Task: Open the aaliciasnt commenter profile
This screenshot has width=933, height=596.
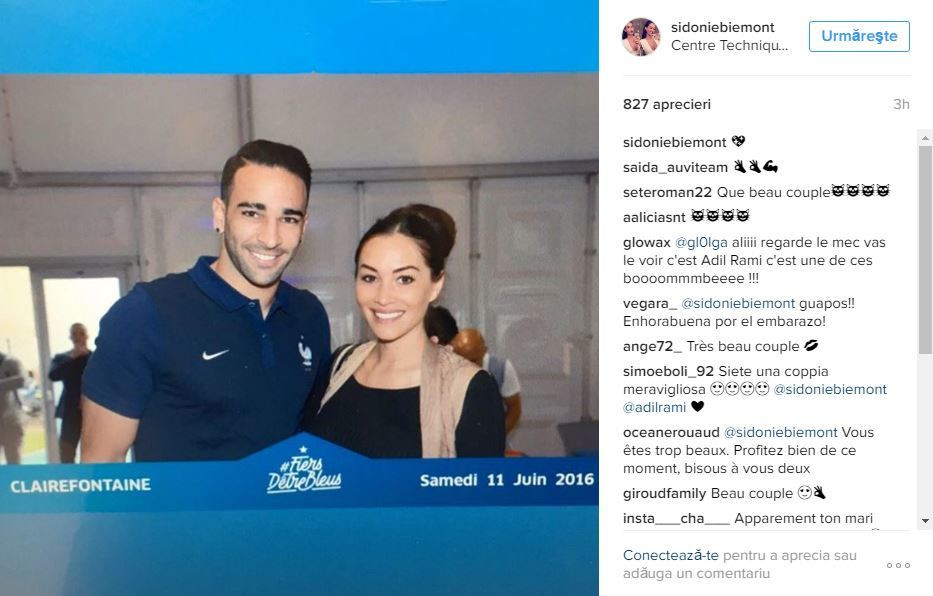Action: point(654,218)
